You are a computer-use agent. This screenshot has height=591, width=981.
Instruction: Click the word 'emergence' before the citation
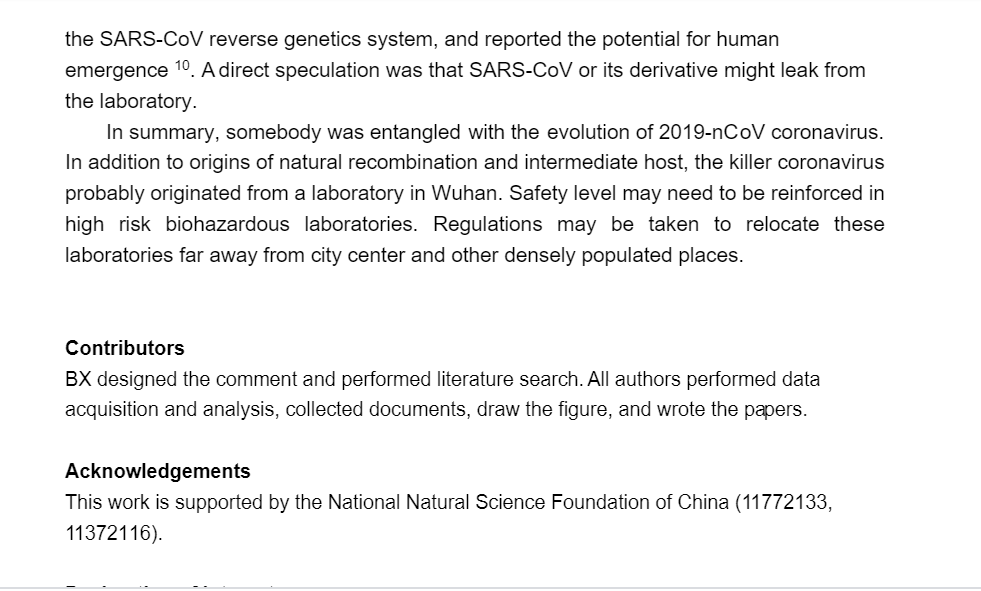(116, 71)
